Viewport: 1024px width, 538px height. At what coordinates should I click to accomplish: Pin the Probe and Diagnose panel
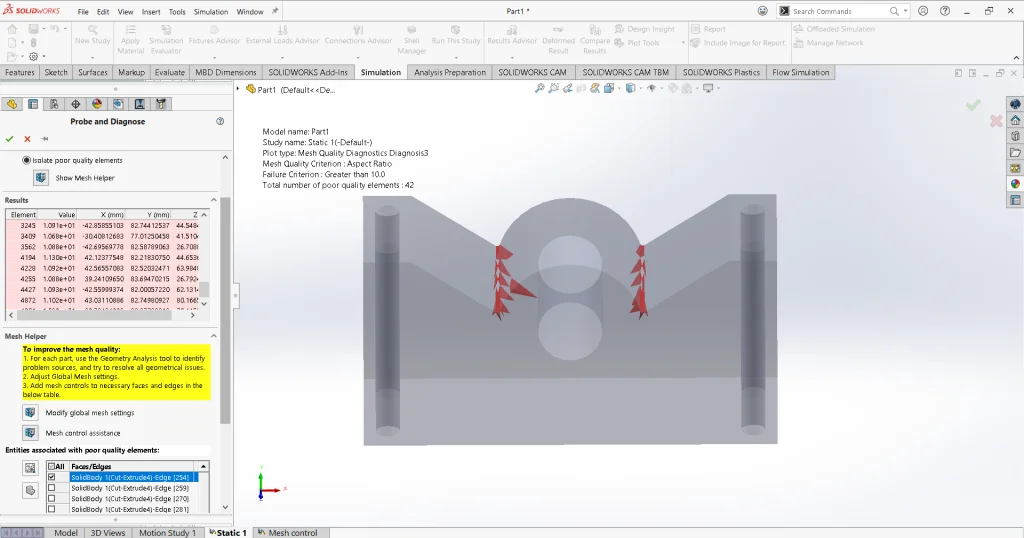point(44,138)
